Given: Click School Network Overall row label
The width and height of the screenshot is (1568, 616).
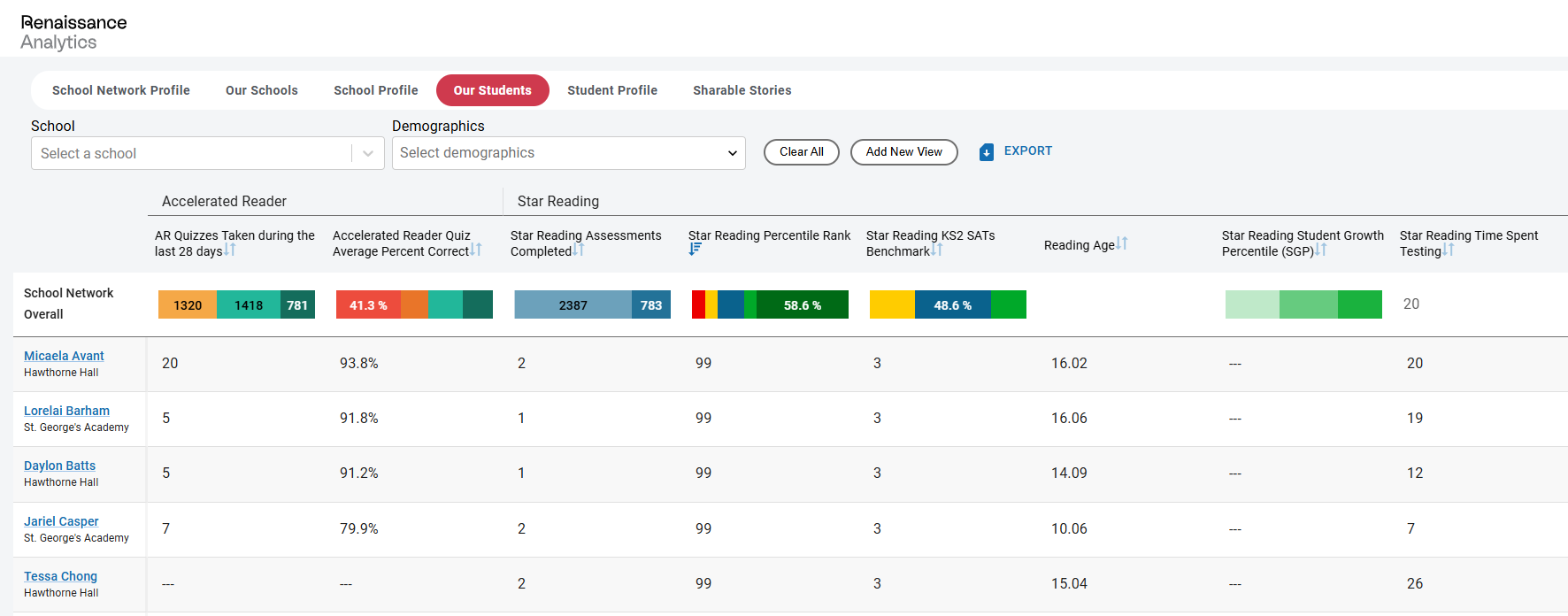Looking at the screenshot, I should pos(68,304).
